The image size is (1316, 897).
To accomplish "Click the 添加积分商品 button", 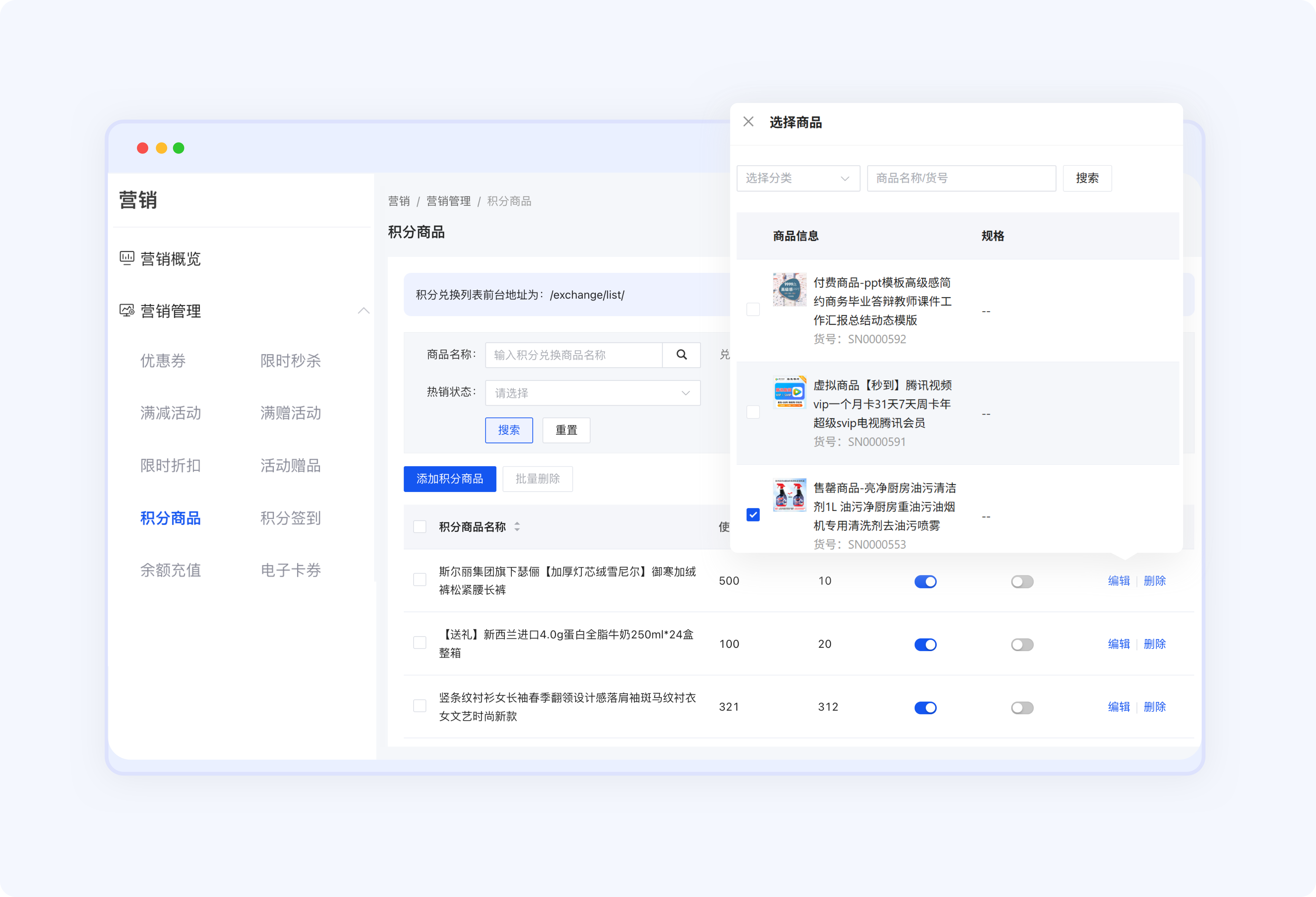I will click(x=450, y=479).
